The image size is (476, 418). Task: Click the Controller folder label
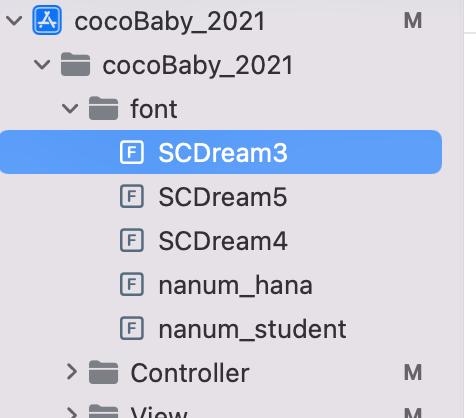coord(190,373)
